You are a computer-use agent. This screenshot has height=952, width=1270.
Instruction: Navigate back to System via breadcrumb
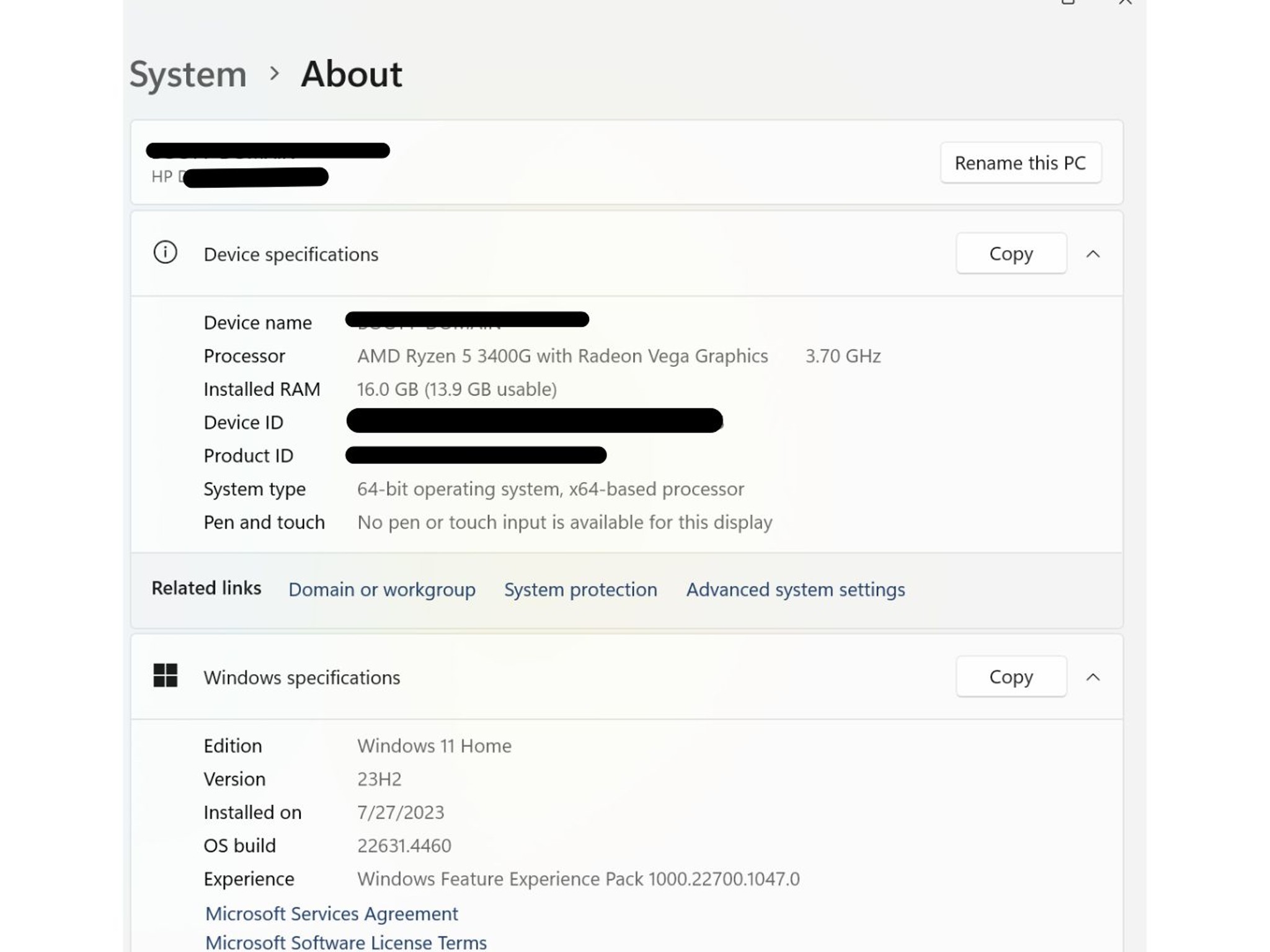pos(187,74)
